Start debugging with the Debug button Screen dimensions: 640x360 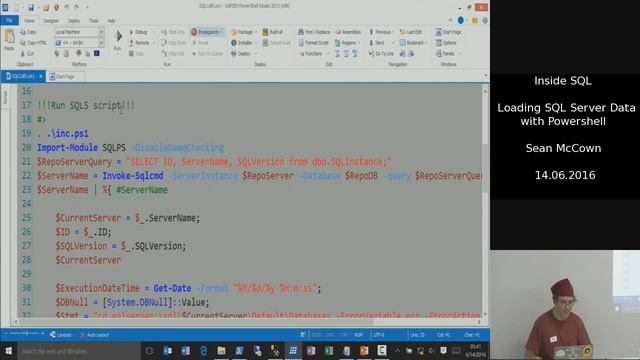coord(138,32)
